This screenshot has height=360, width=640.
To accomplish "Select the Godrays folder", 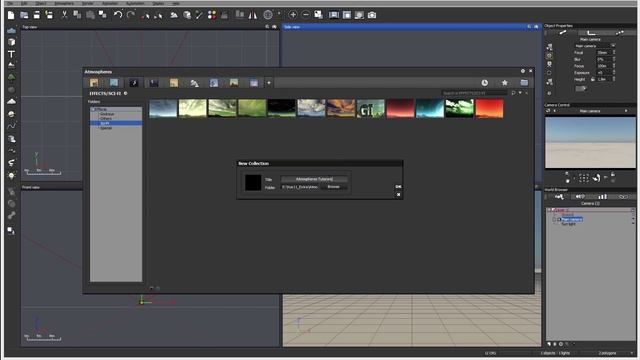I will point(107,114).
